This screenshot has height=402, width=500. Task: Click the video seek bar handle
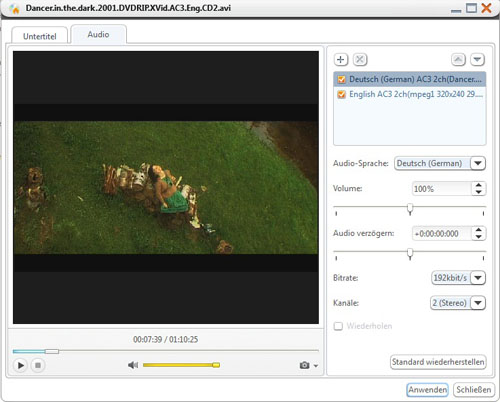click(x=52, y=351)
